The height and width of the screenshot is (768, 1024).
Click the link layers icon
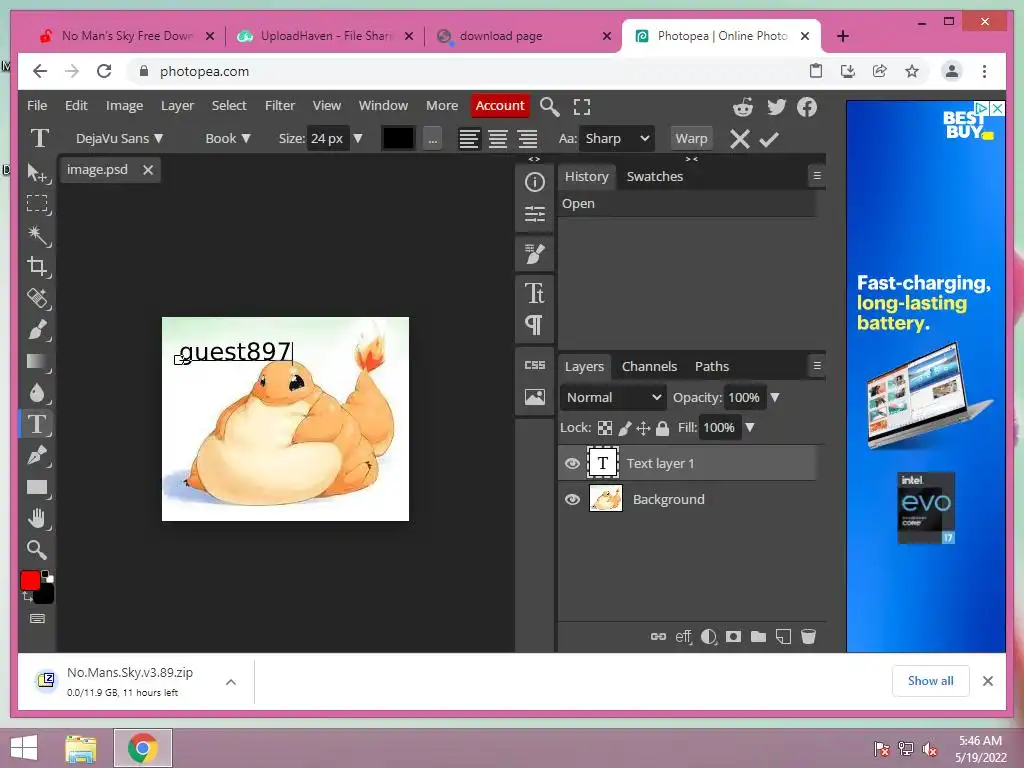pos(658,636)
